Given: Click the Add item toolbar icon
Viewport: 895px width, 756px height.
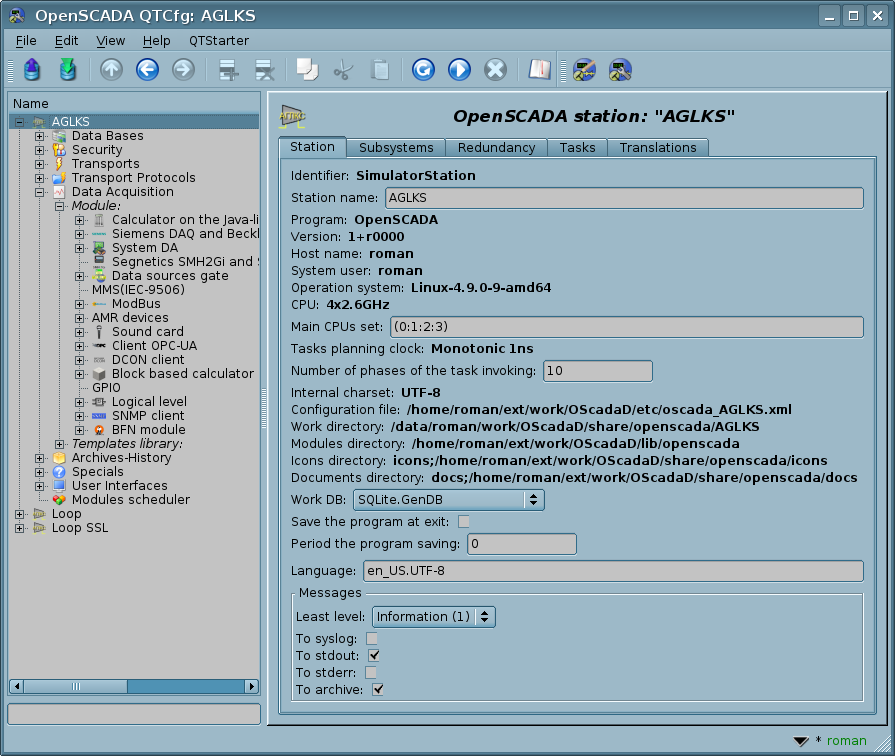Looking at the screenshot, I should (229, 70).
